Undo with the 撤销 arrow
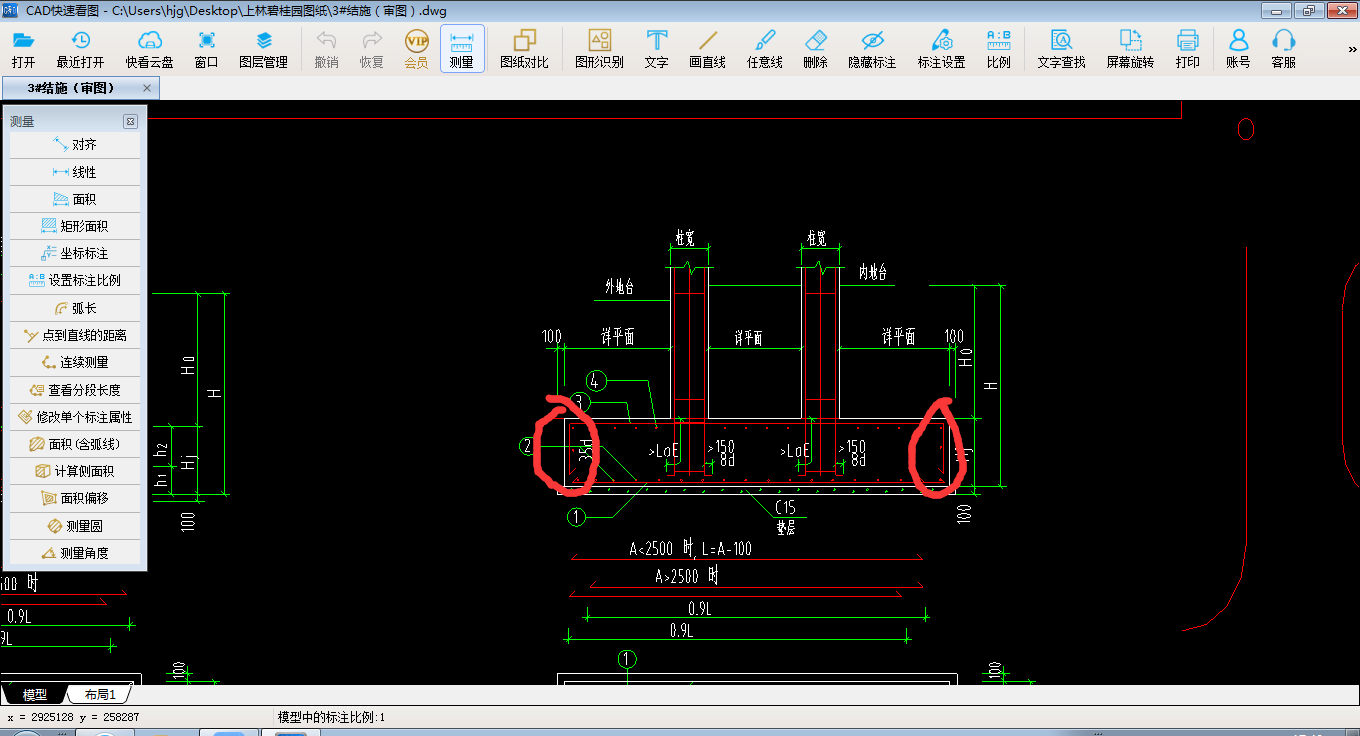1360x736 pixels. click(326, 49)
